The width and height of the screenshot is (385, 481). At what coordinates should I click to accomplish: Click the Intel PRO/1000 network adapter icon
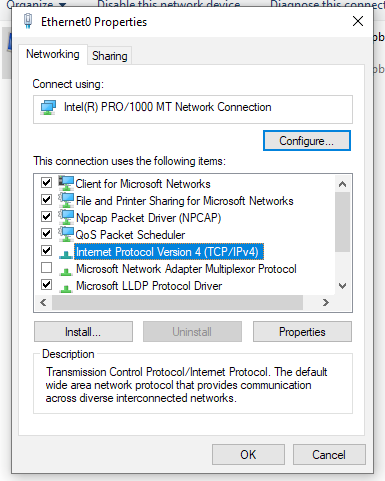click(x=48, y=108)
